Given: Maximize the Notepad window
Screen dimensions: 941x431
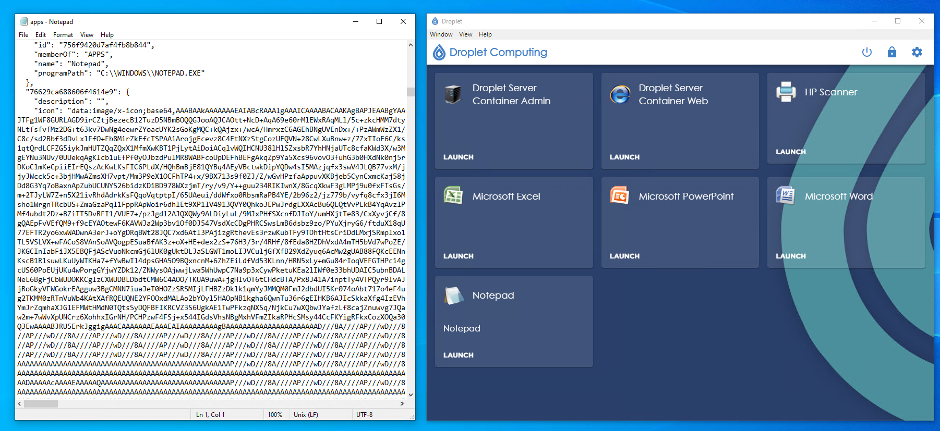Looking at the screenshot, I should click(379, 21).
